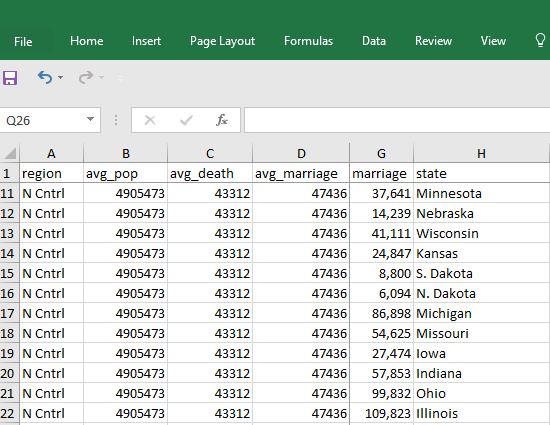Click the Save icon in quick access toolbar
This screenshot has height=425, width=550.
pos(10,77)
